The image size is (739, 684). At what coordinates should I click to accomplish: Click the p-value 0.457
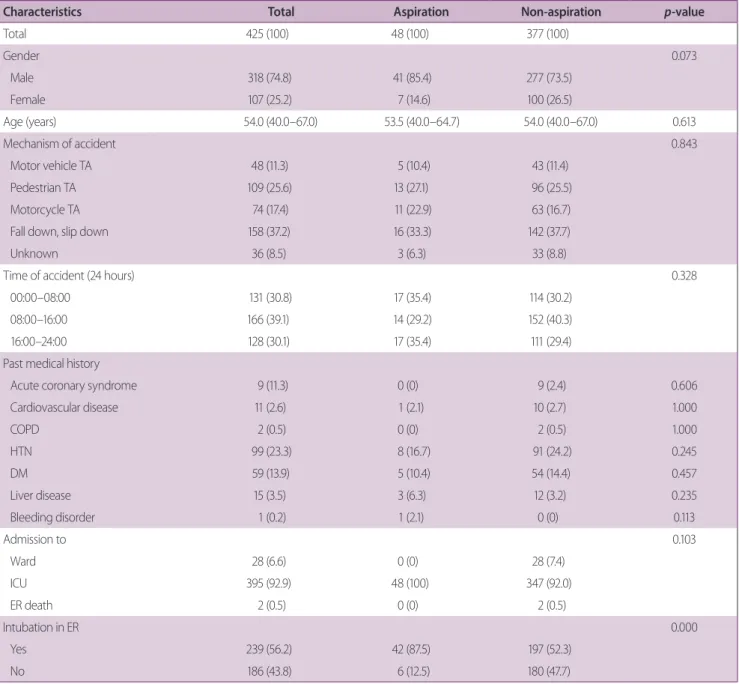point(684,474)
